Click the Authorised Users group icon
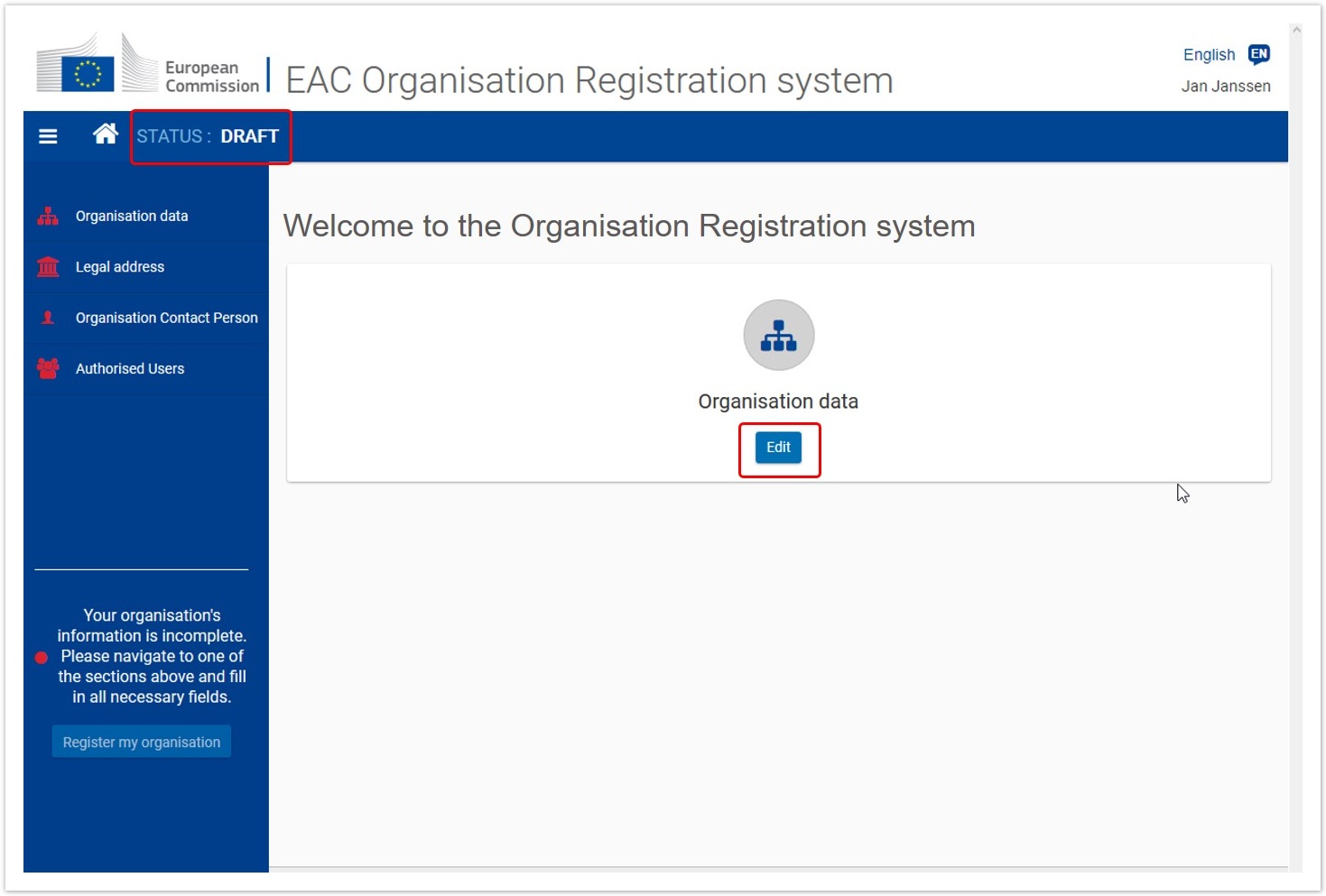This screenshot has height=896, width=1326. tap(48, 368)
